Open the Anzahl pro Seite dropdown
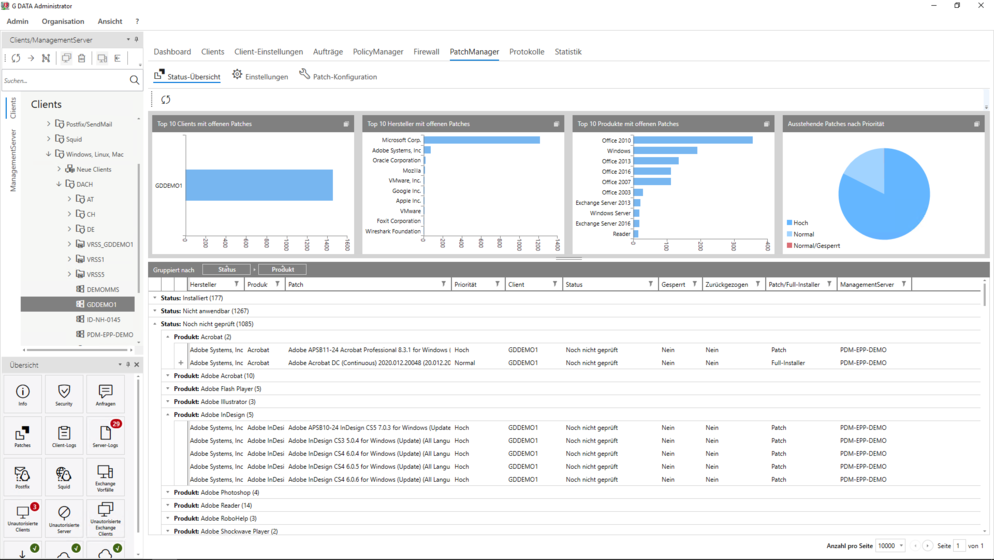994x560 pixels. [x=891, y=545]
